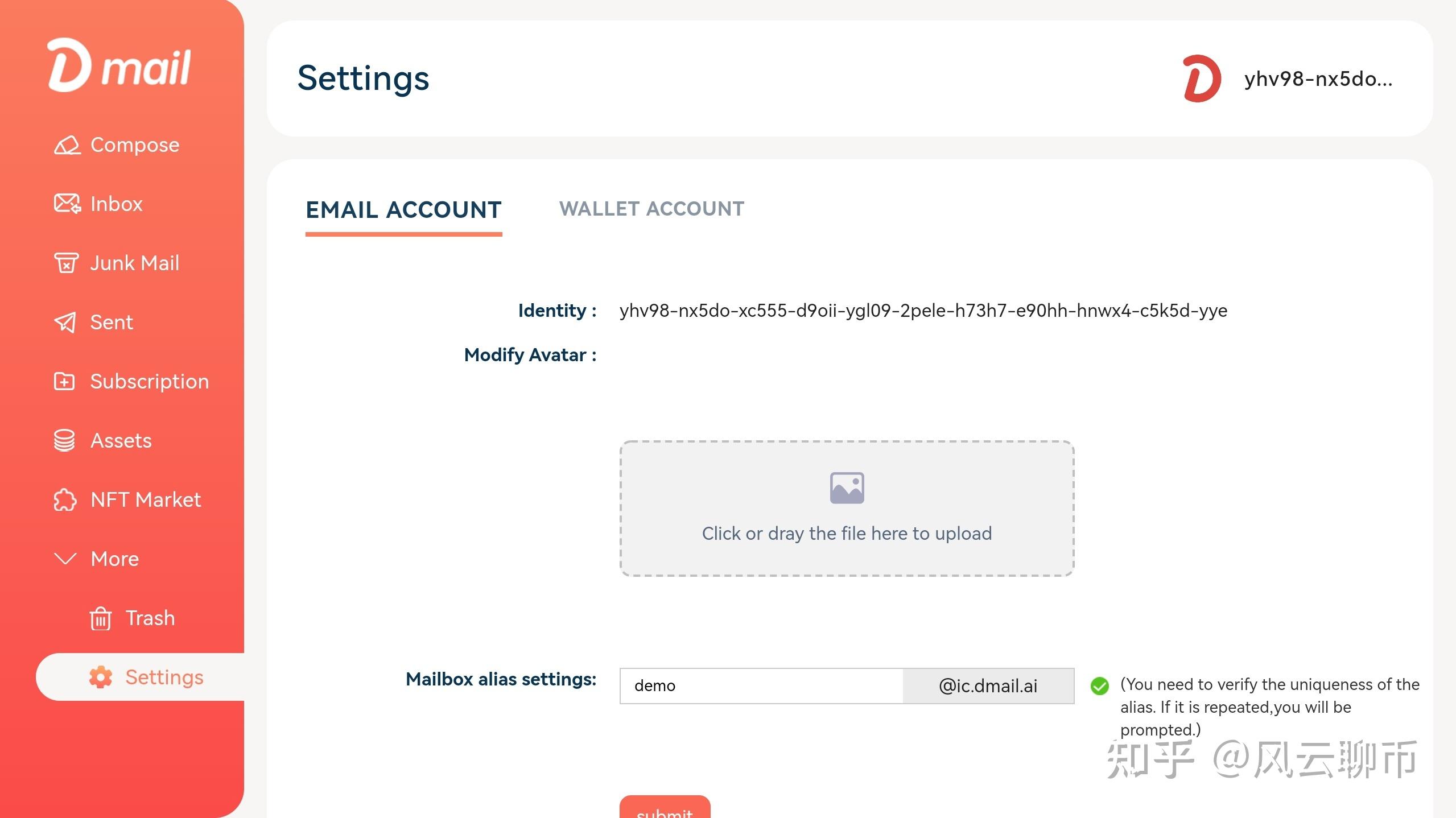Click the Settings gear icon
Screen dimensions: 1456x818
tap(101, 677)
